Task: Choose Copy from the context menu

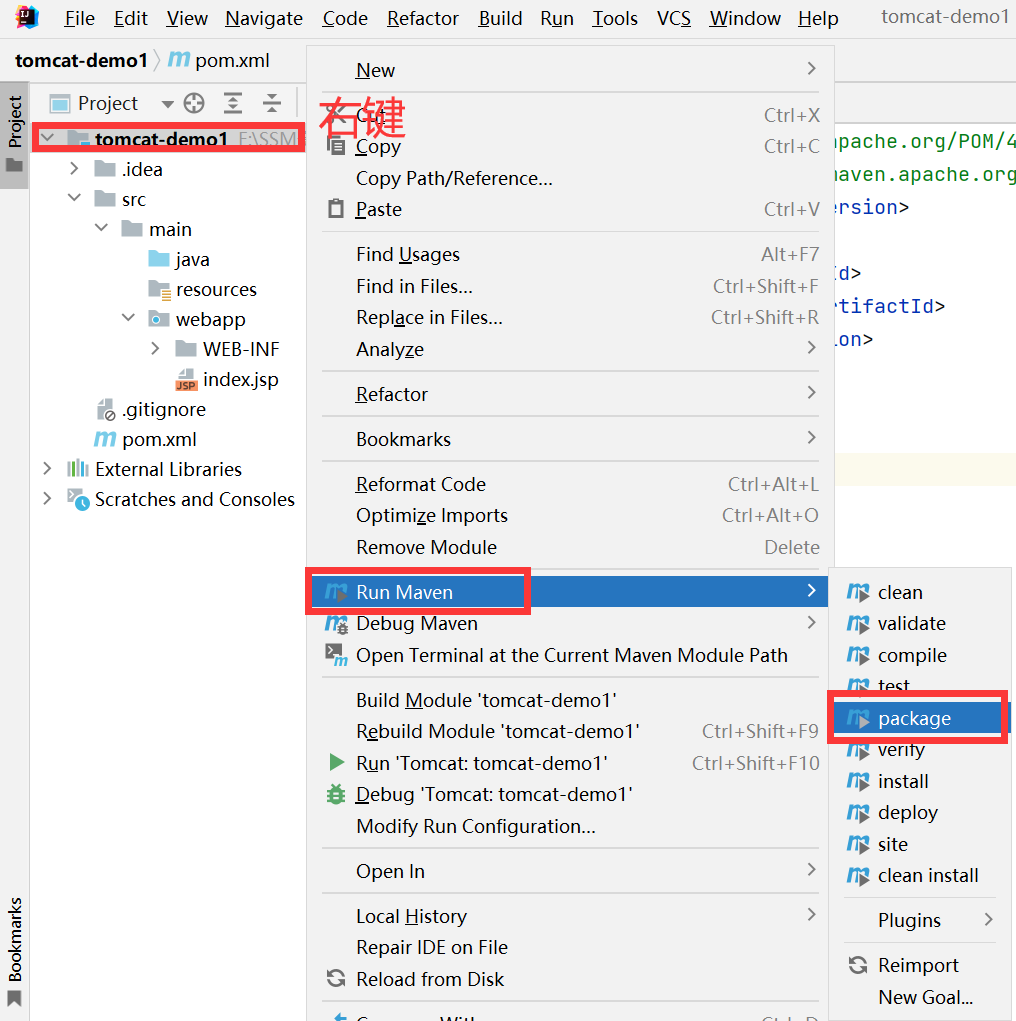Action: [x=571, y=147]
